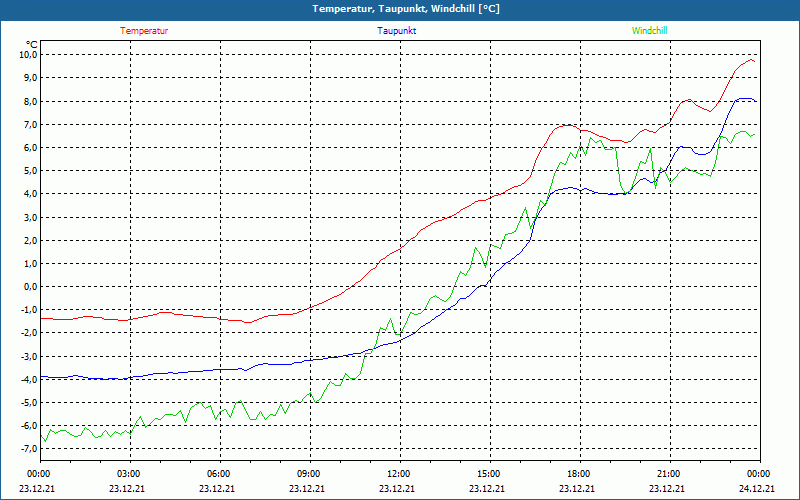The image size is (800, 500).
Task: Click the 21:00 time axis label
Action: (668, 474)
